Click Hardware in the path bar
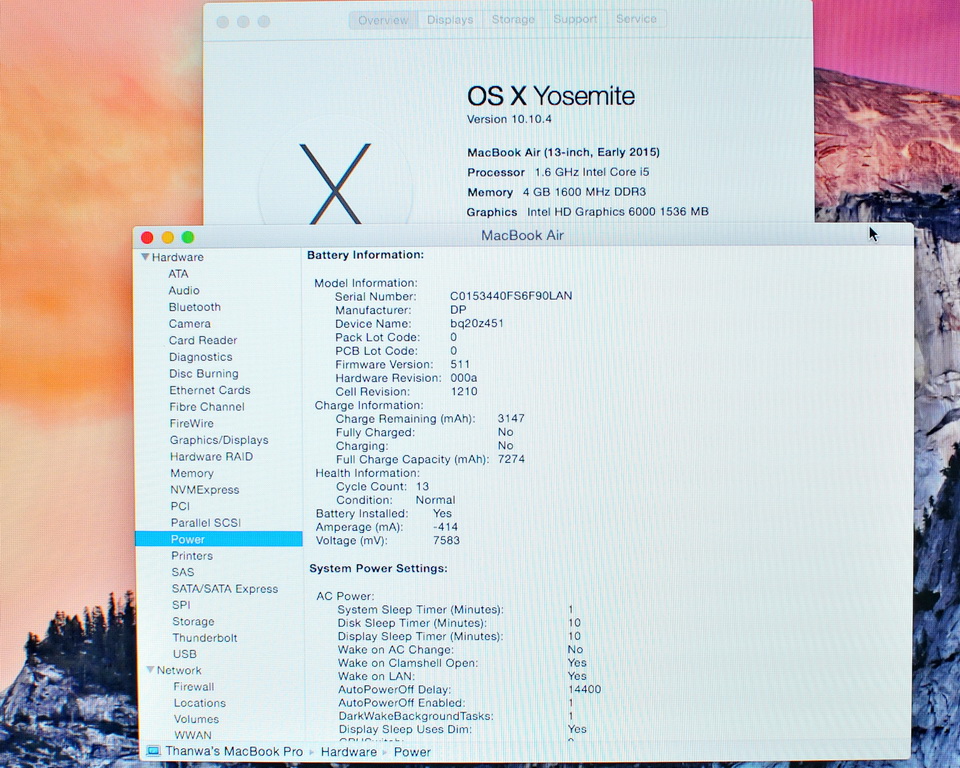The image size is (960, 768). (349, 752)
